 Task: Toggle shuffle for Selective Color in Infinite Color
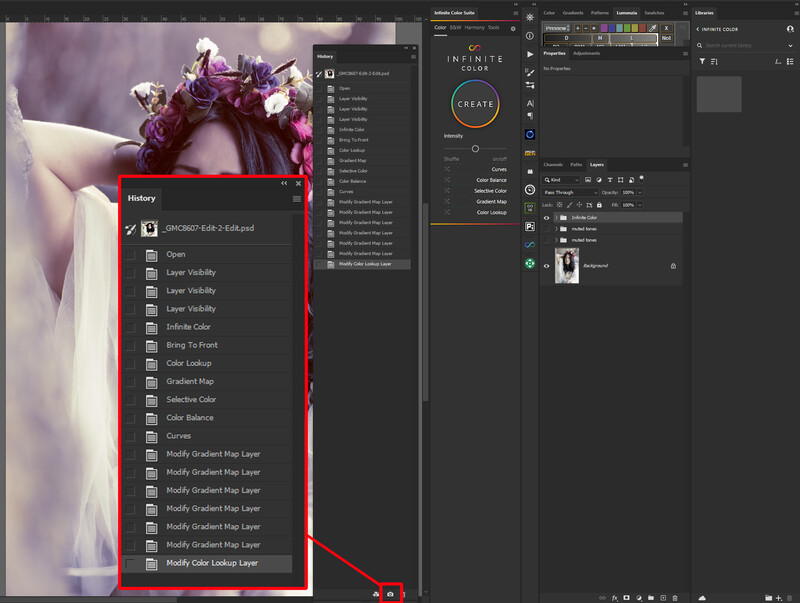click(447, 190)
